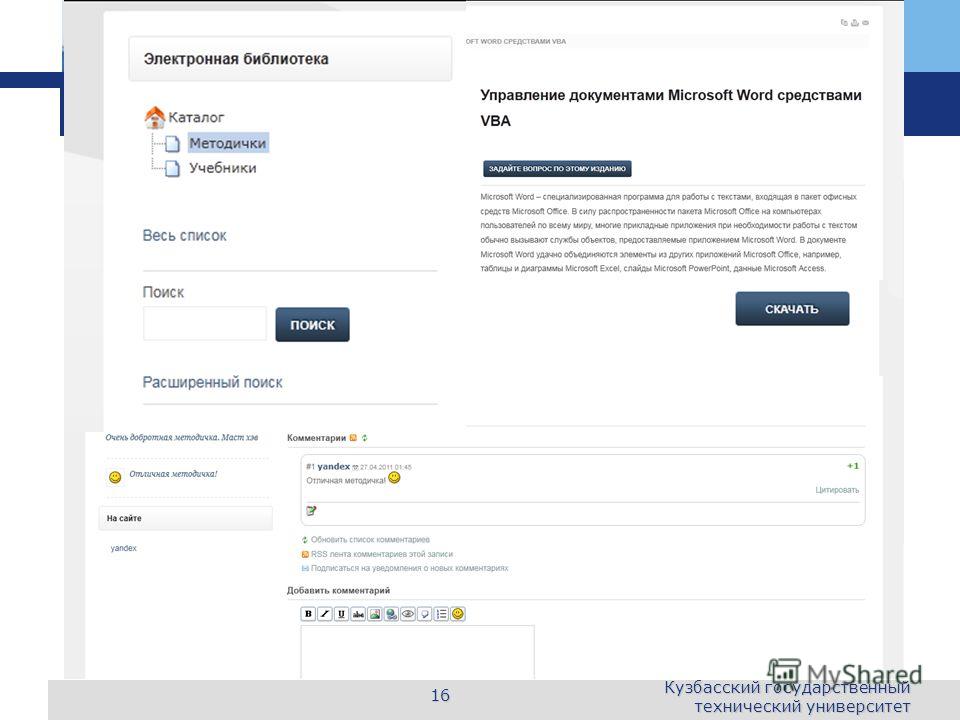Open the yandex author link in comment

(x=334, y=467)
